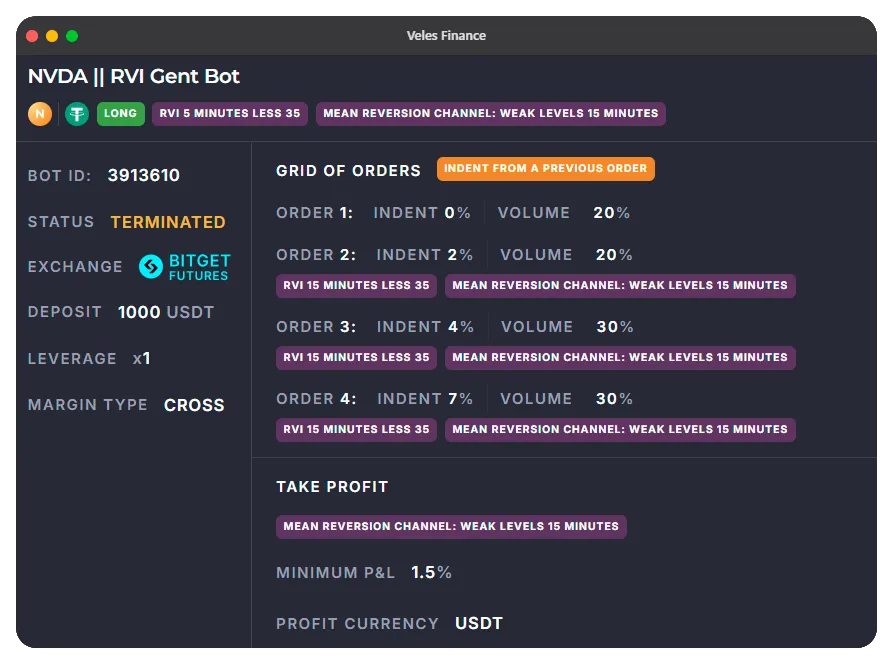
Task: Click the bot ID number 3913610
Action: [x=144, y=176]
